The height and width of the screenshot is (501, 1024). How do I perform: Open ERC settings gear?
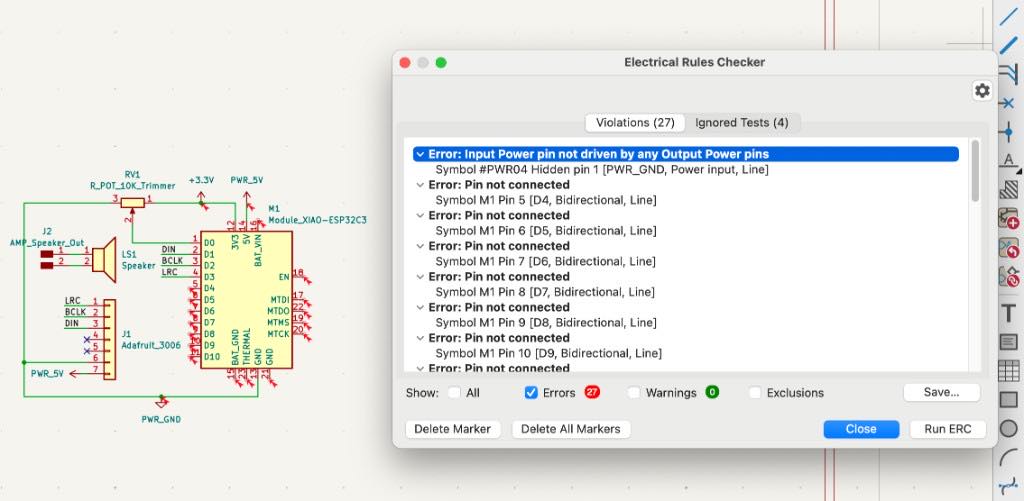(982, 90)
